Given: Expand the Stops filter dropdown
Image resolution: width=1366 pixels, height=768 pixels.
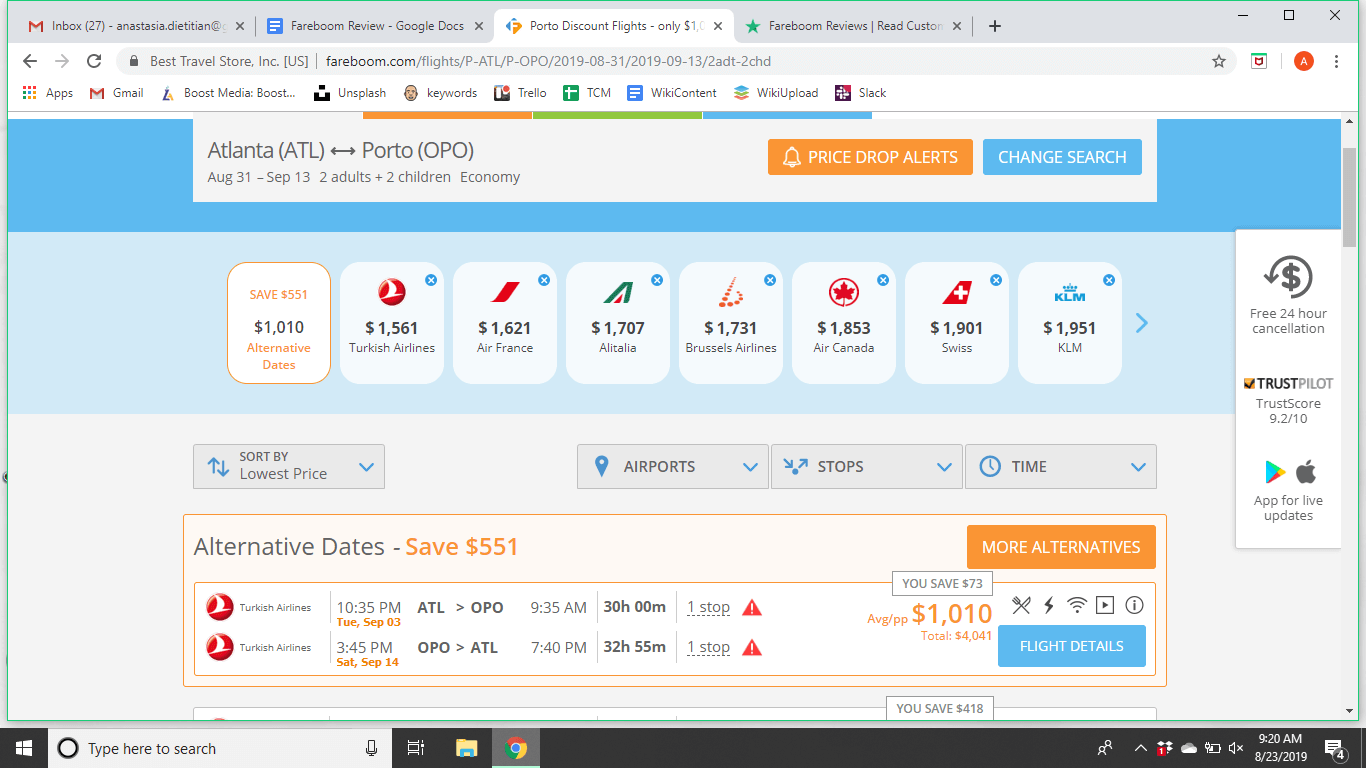Looking at the screenshot, I should pyautogui.click(x=867, y=466).
